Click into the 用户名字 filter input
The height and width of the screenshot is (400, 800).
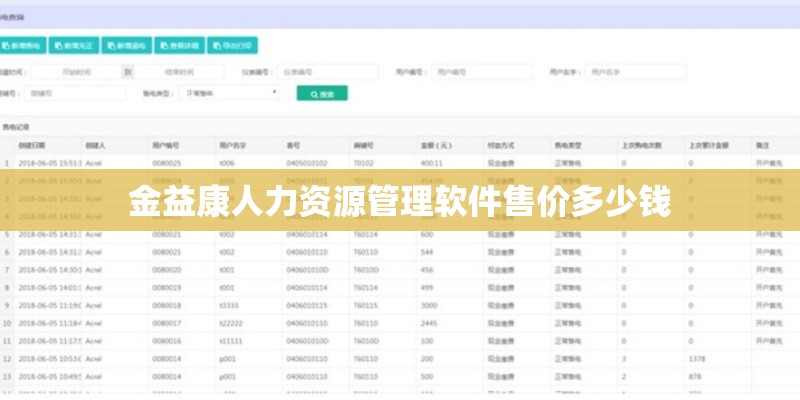636,72
